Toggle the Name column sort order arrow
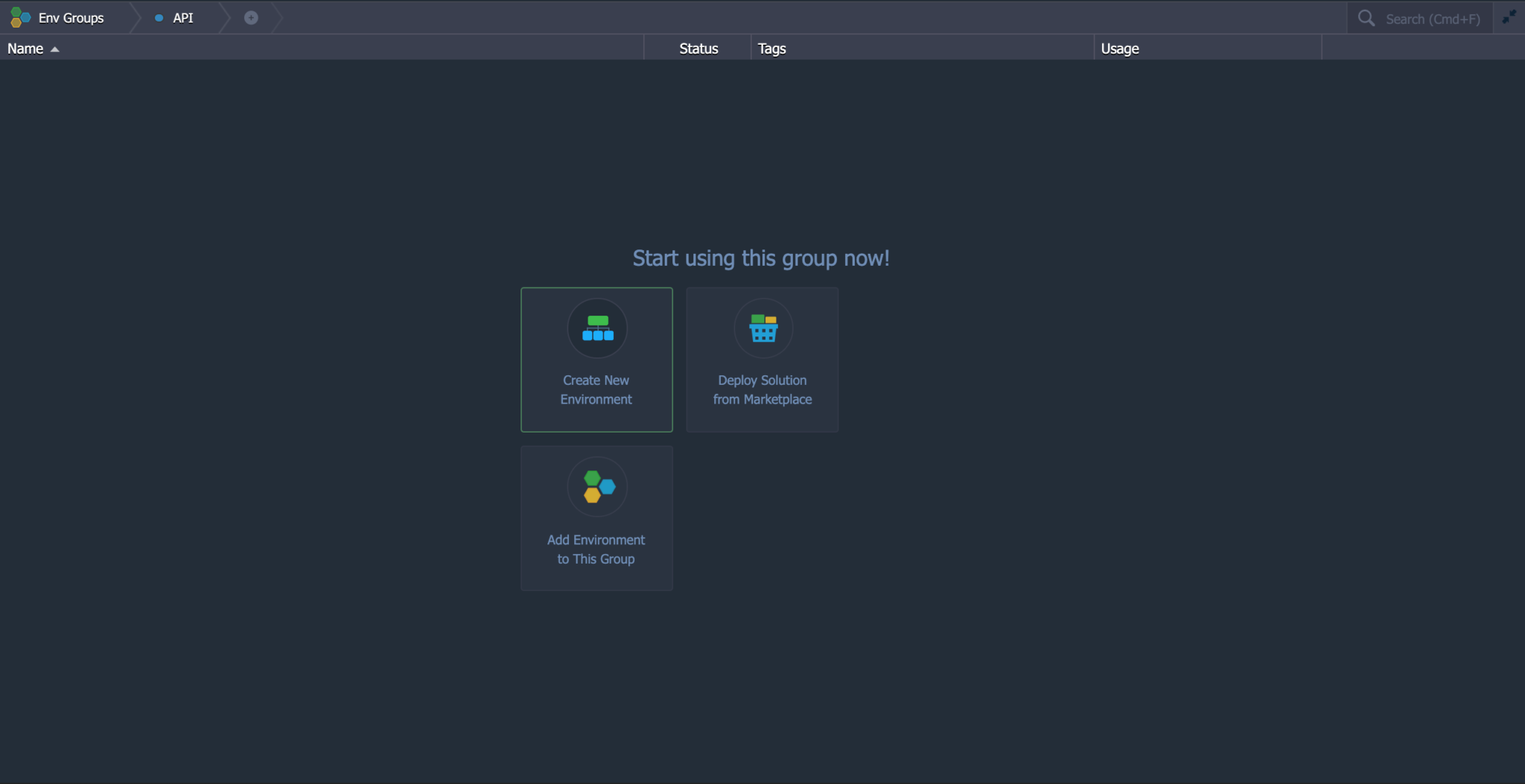 click(54, 48)
